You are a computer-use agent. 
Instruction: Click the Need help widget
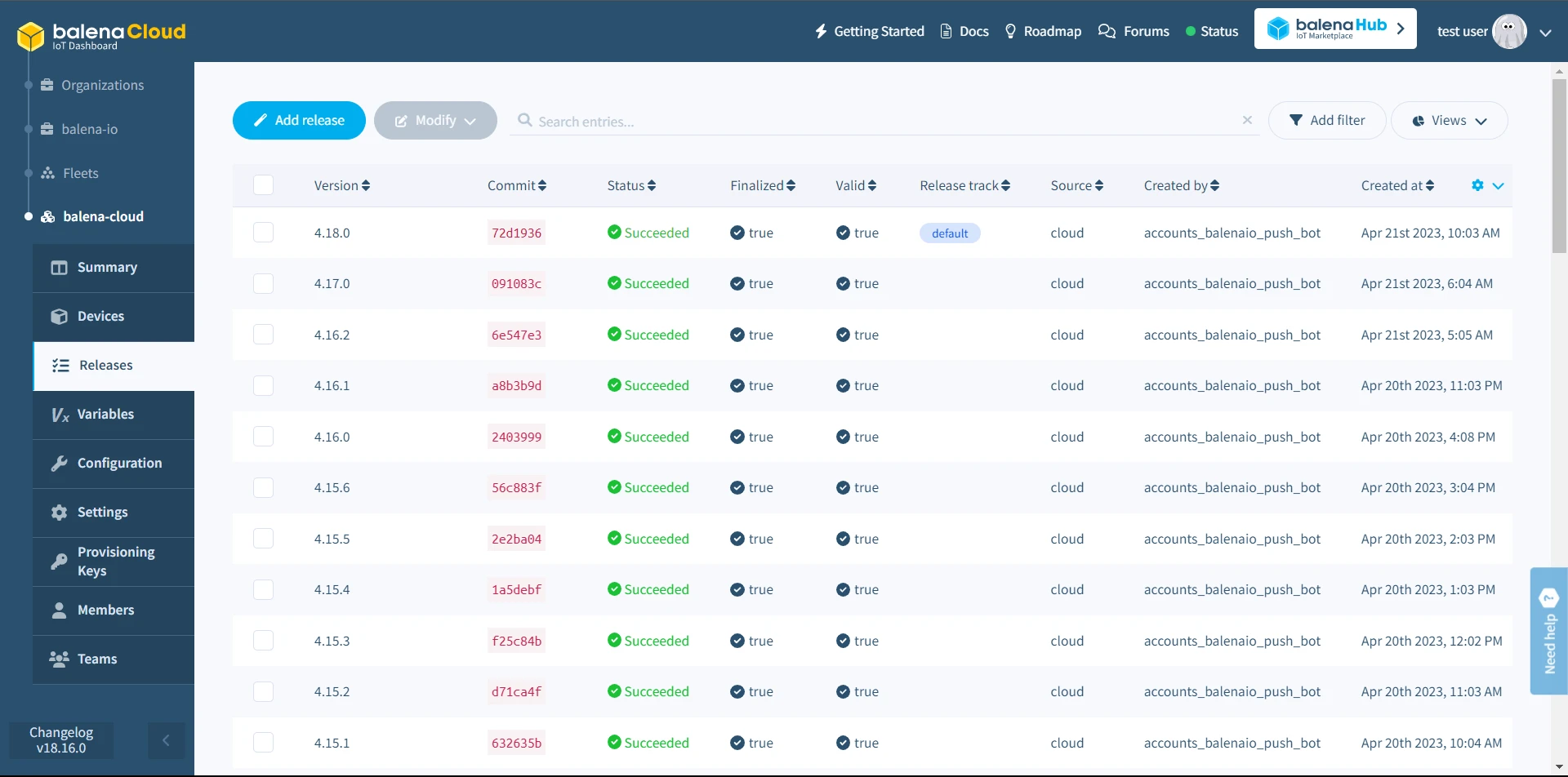[x=1548, y=631]
